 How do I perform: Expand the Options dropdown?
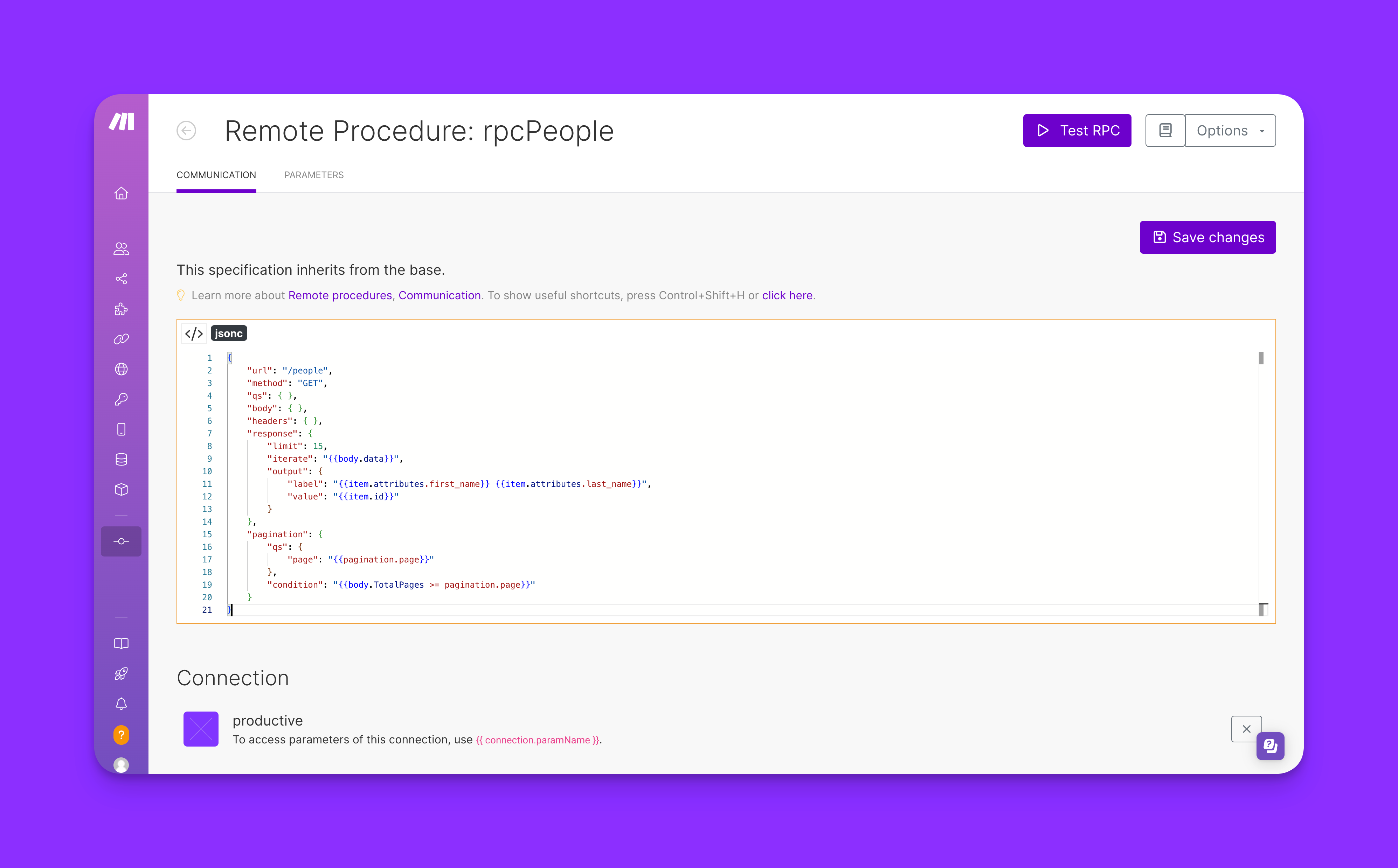(1230, 131)
